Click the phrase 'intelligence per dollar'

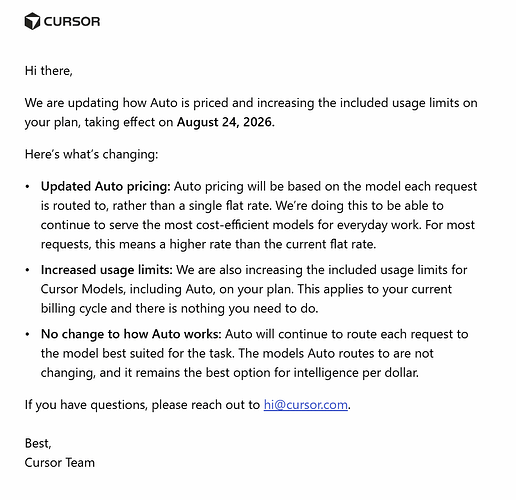click(355, 373)
